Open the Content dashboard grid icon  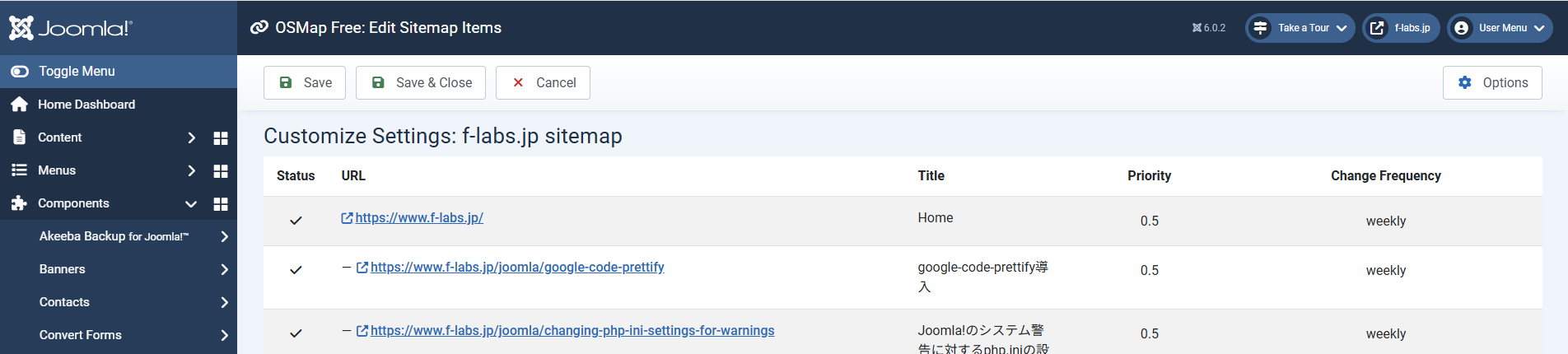221,138
